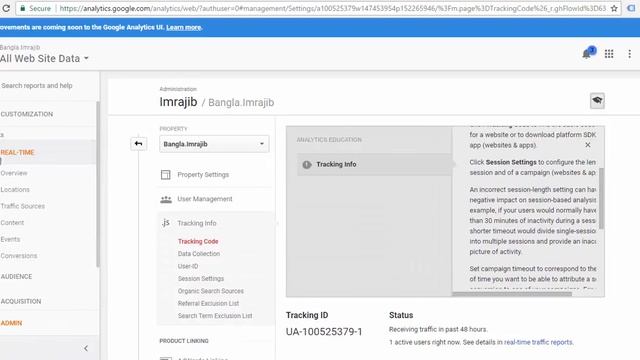Click the Imrajib account heading
Screen dimensions: 640x360
(x=178, y=102)
